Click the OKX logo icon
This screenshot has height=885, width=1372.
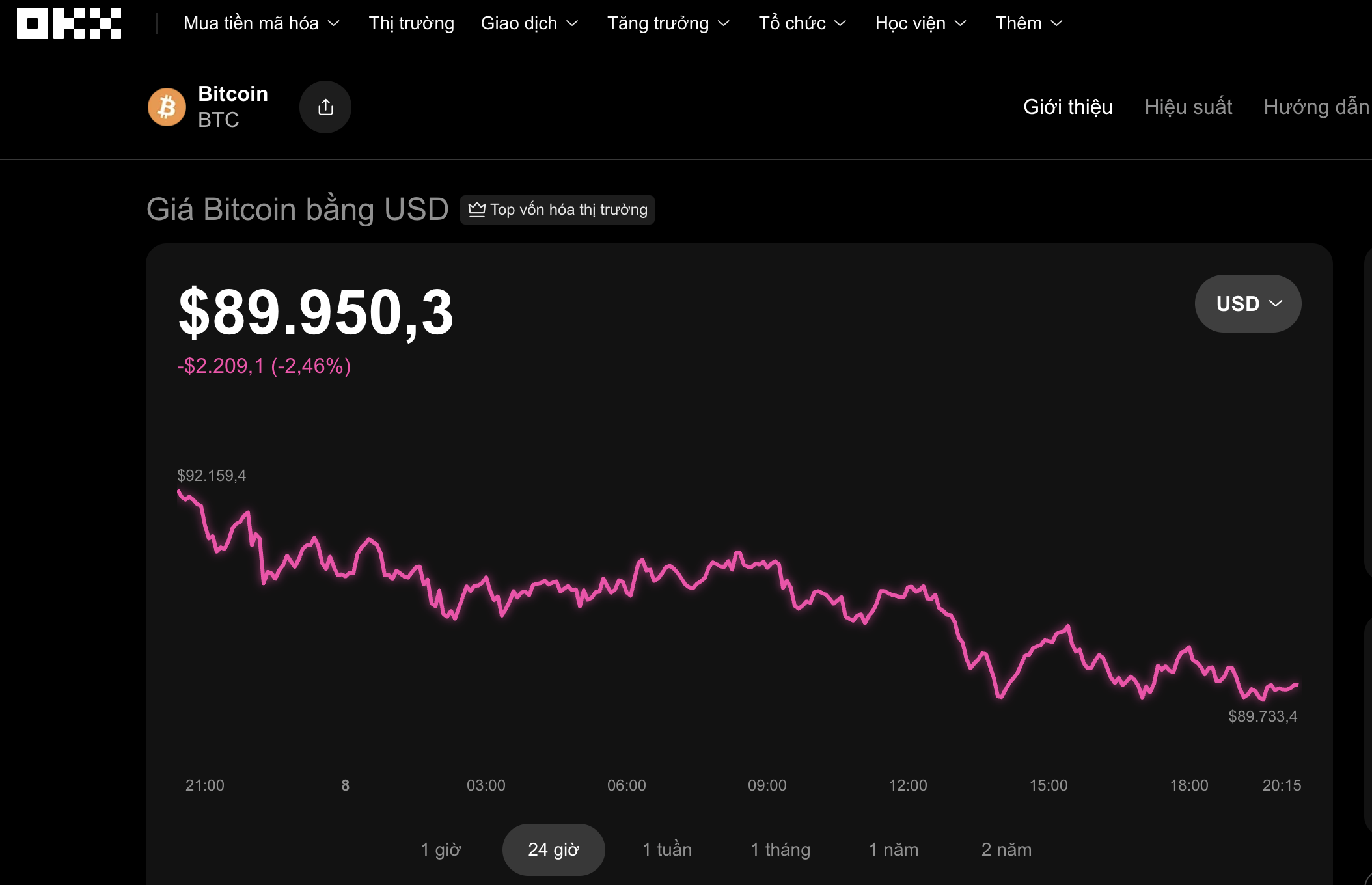69,23
